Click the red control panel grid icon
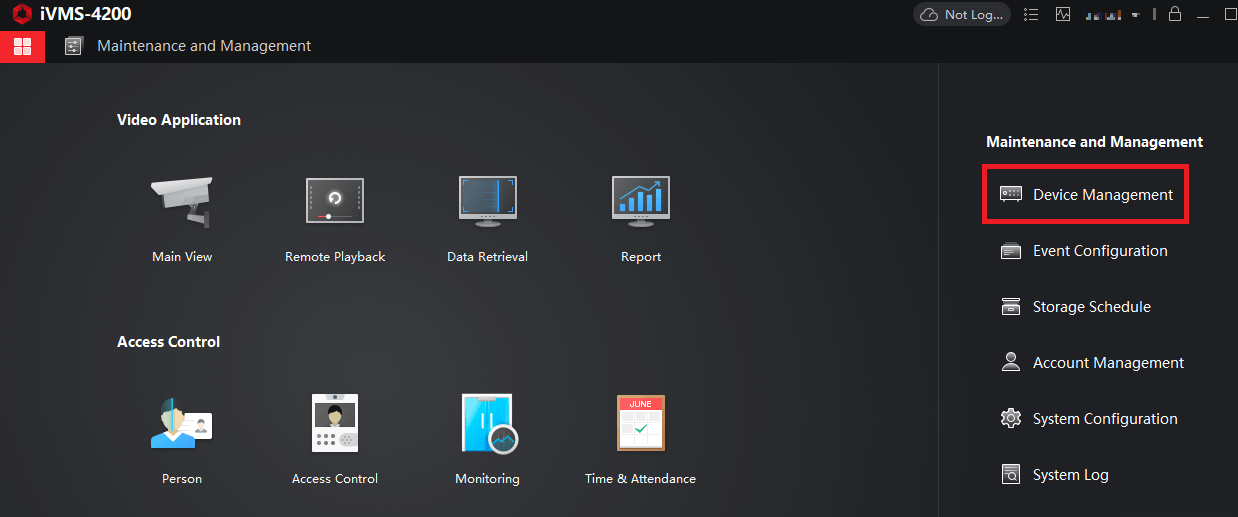Image resolution: width=1238 pixels, height=517 pixels. point(22,46)
